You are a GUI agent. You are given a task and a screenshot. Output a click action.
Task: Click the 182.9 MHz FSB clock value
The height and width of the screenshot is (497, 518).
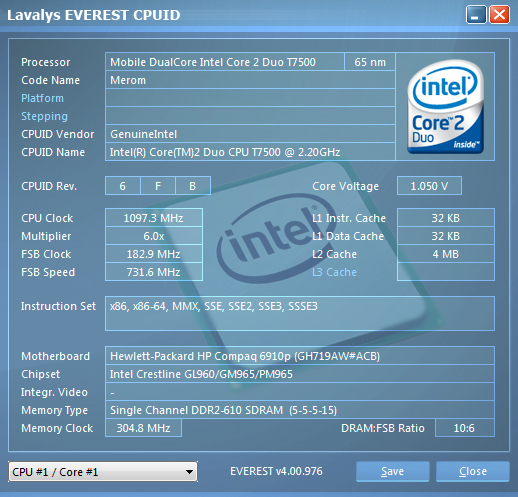tap(154, 254)
